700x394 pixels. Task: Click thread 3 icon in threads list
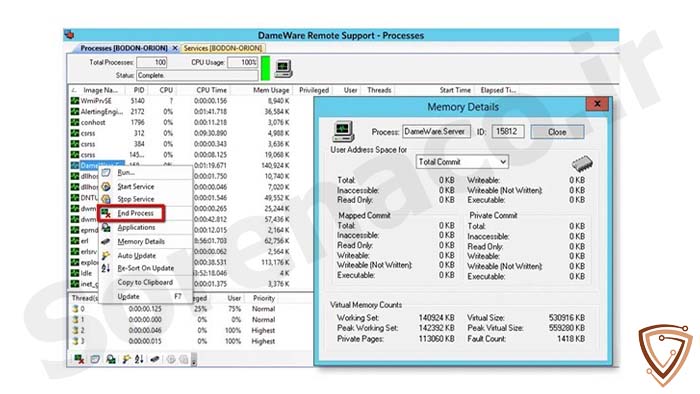coord(75,341)
